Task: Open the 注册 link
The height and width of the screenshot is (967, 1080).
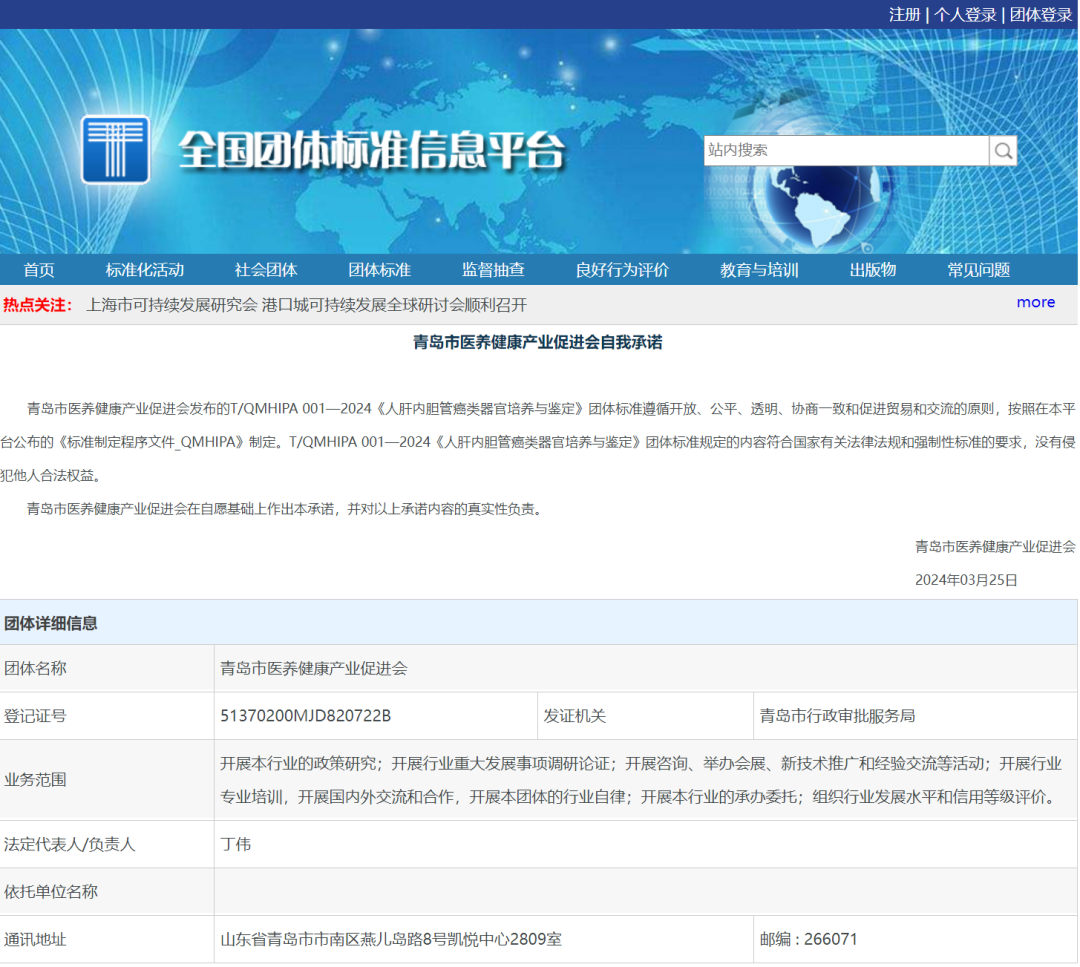Action: pos(904,14)
